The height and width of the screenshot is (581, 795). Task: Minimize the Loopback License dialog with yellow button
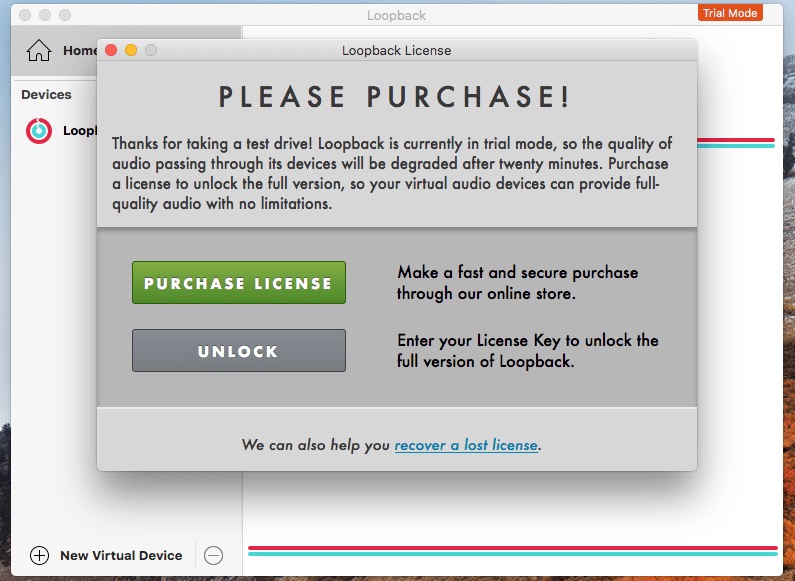(x=131, y=50)
